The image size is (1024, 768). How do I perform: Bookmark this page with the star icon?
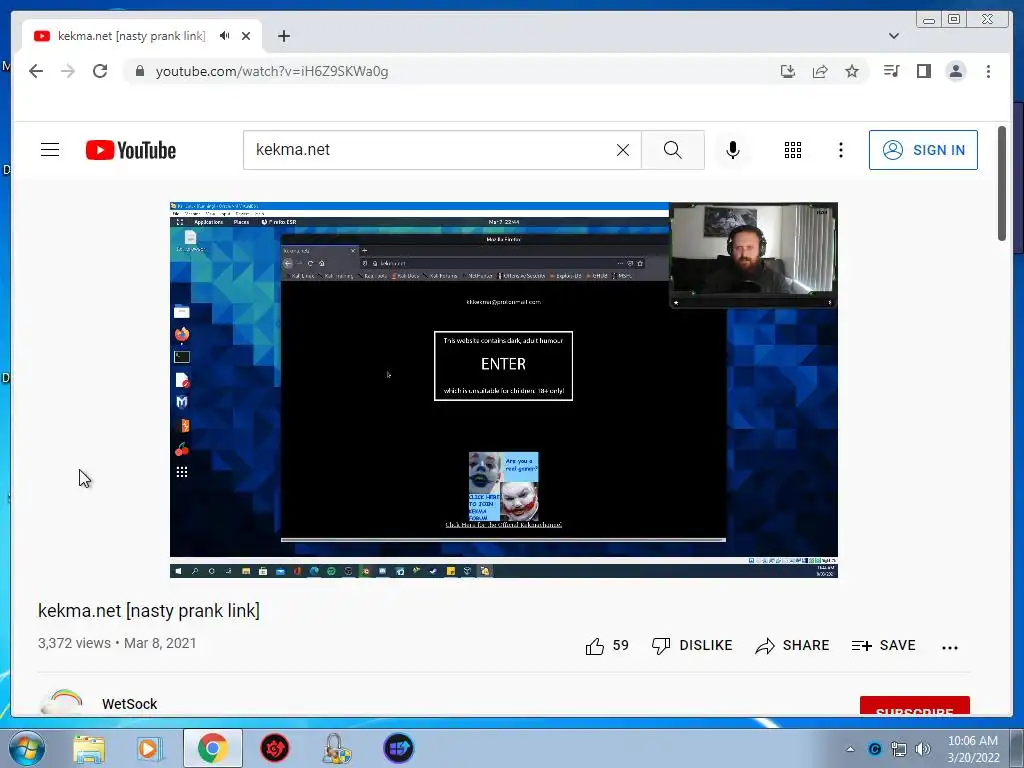click(852, 71)
